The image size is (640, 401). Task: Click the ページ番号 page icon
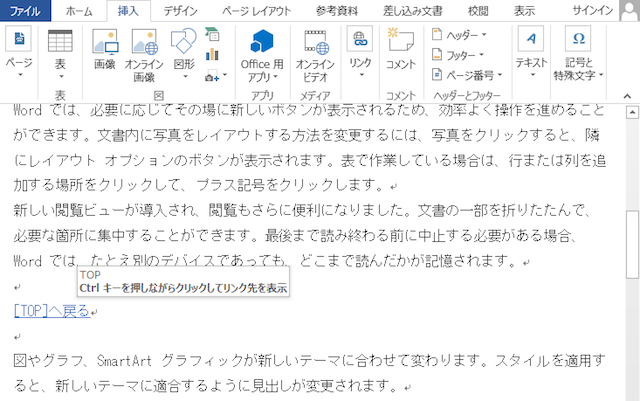(437, 74)
